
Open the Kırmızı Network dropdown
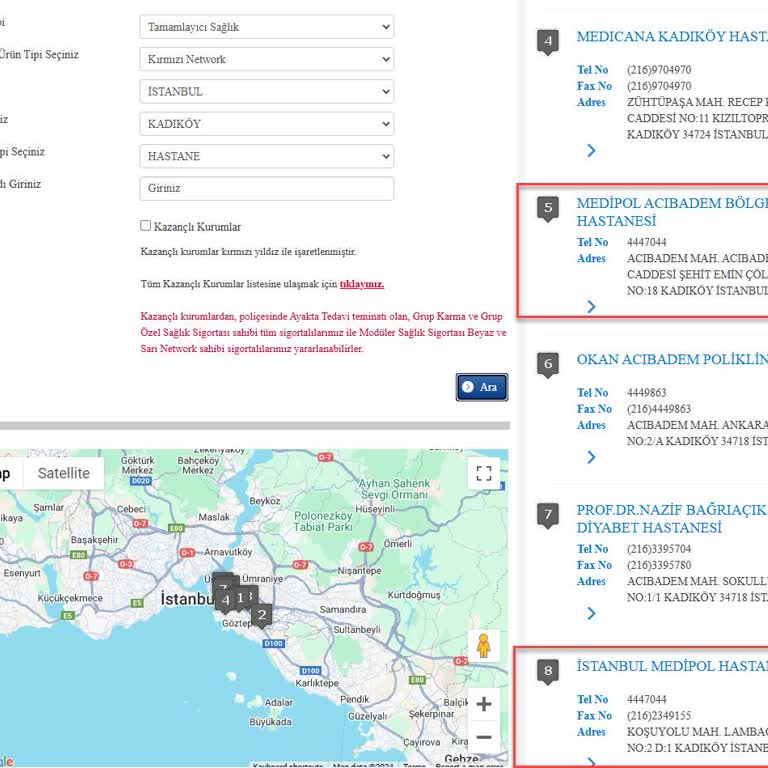(266, 59)
